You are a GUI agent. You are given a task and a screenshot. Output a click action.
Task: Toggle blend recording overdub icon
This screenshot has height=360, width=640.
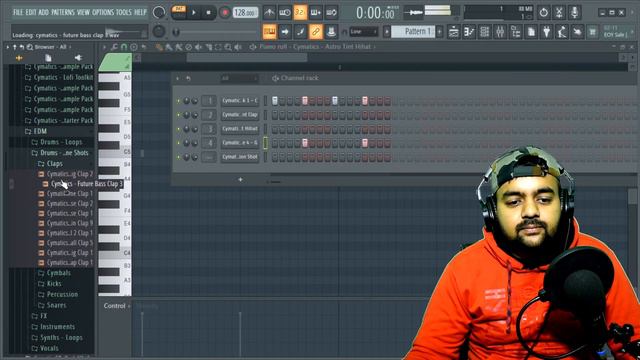pos(316,13)
